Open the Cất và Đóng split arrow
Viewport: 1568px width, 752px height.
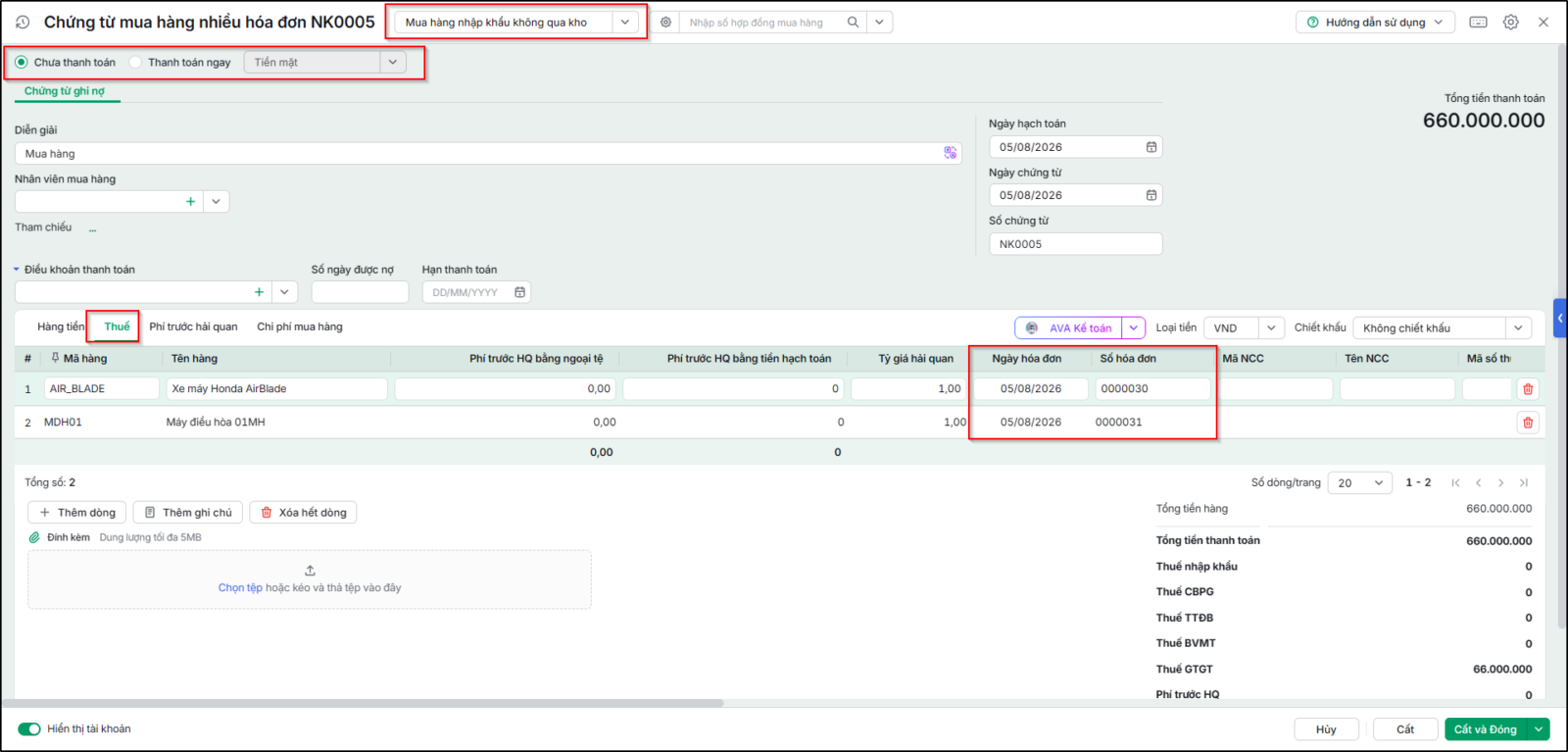[x=1540, y=729]
